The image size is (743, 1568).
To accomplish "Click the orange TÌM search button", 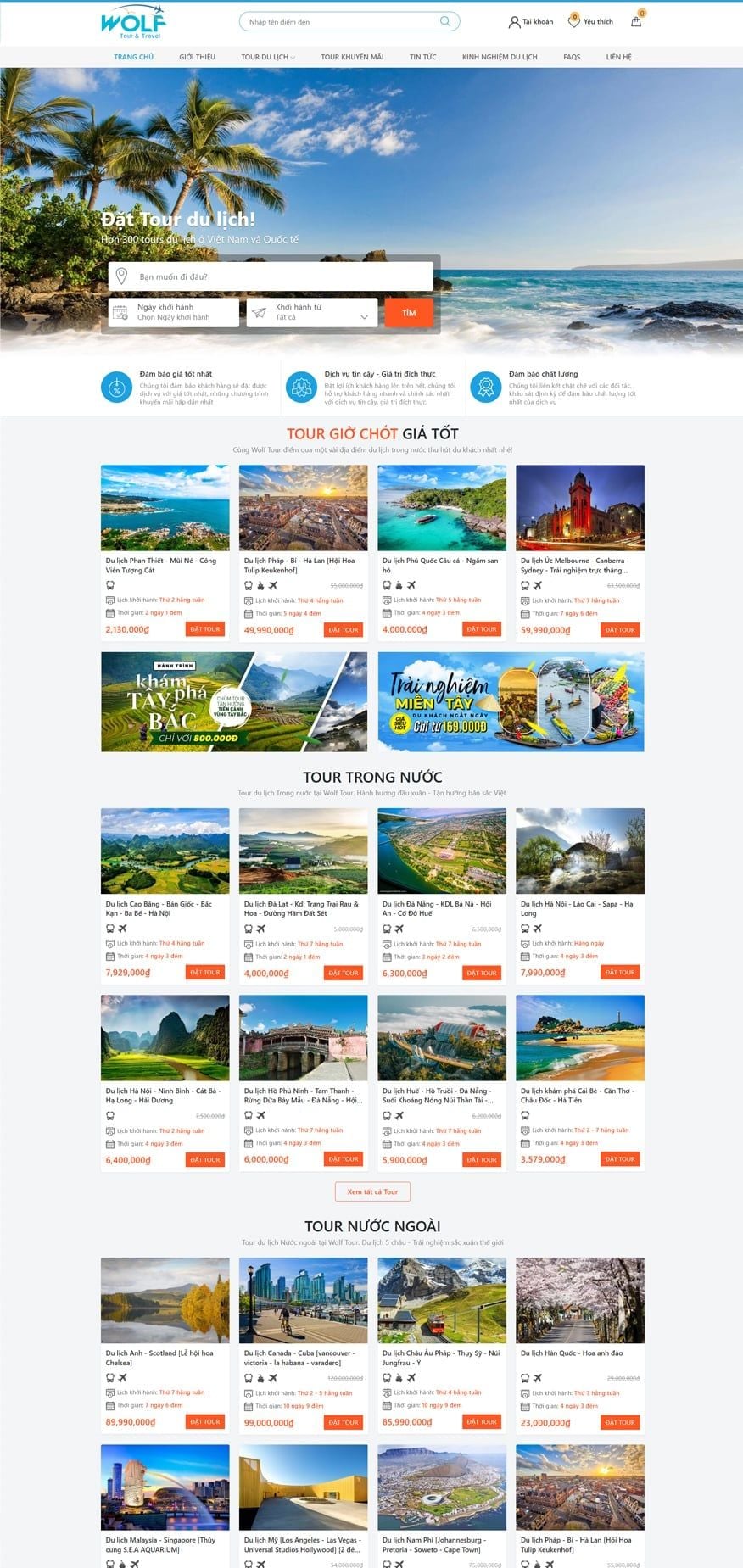I will (409, 313).
